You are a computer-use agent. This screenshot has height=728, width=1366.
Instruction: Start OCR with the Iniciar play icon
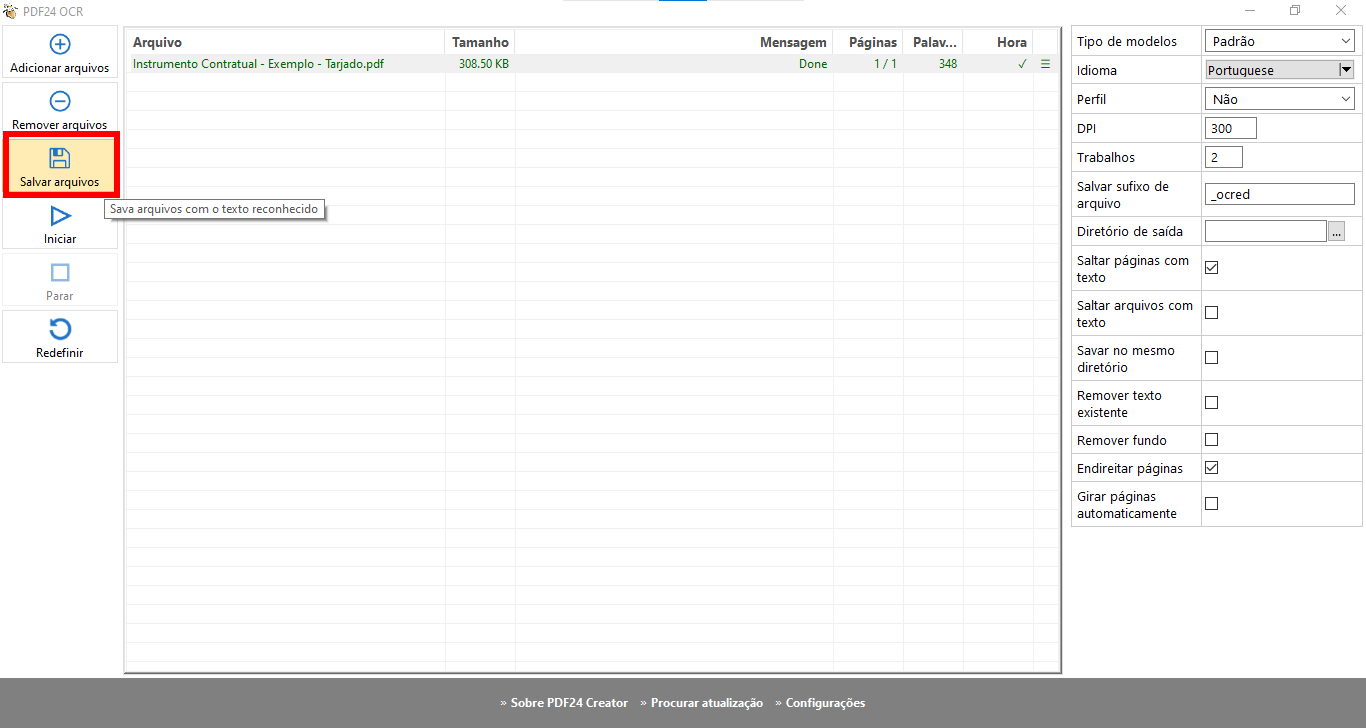click(x=60, y=216)
